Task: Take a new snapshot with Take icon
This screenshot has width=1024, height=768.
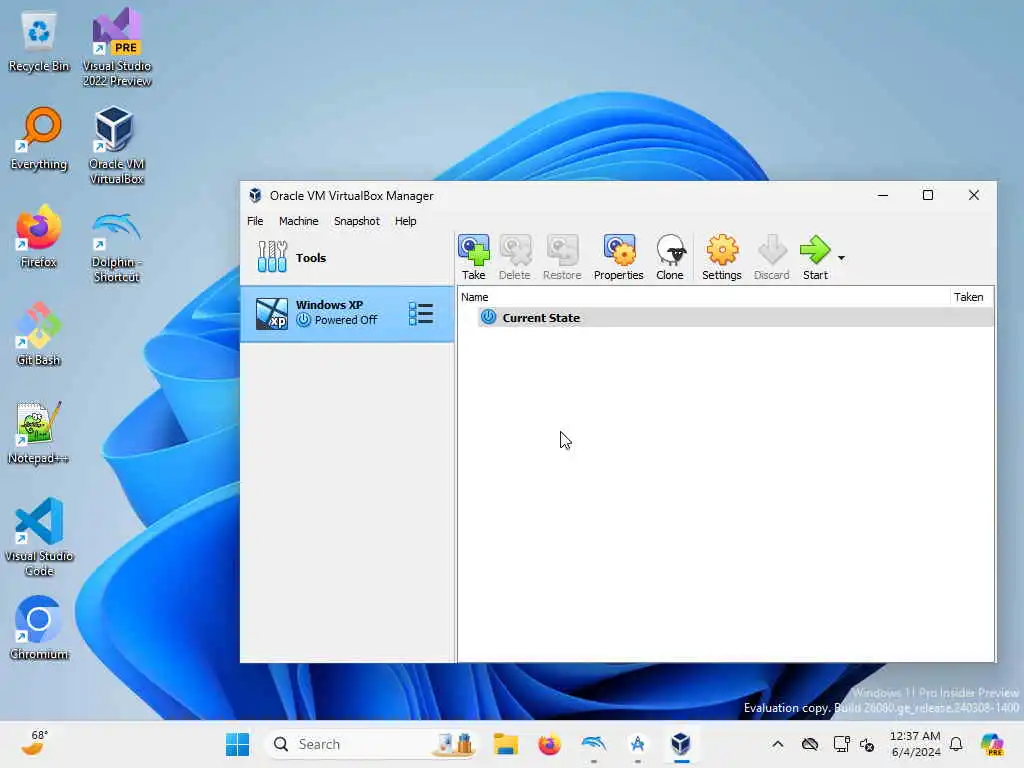Action: (473, 257)
